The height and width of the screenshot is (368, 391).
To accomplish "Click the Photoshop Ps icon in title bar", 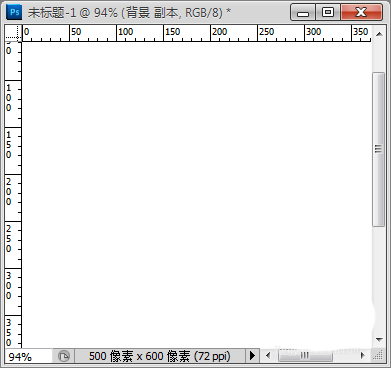I will point(14,13).
